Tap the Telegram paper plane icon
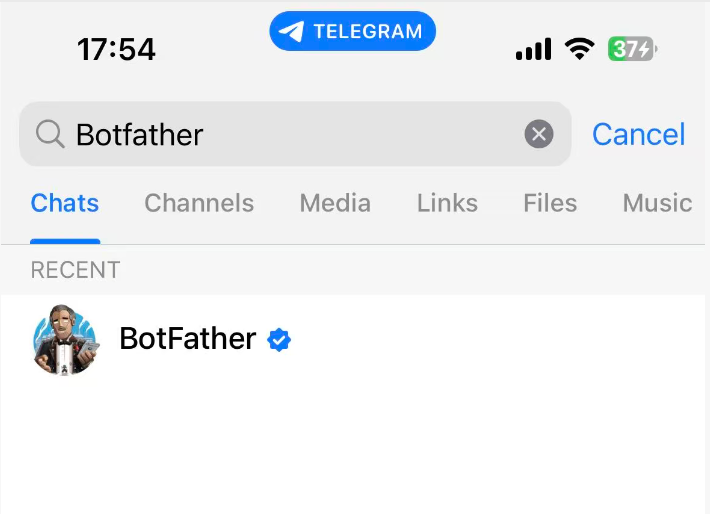The height and width of the screenshot is (514, 710). pyautogui.click(x=291, y=32)
